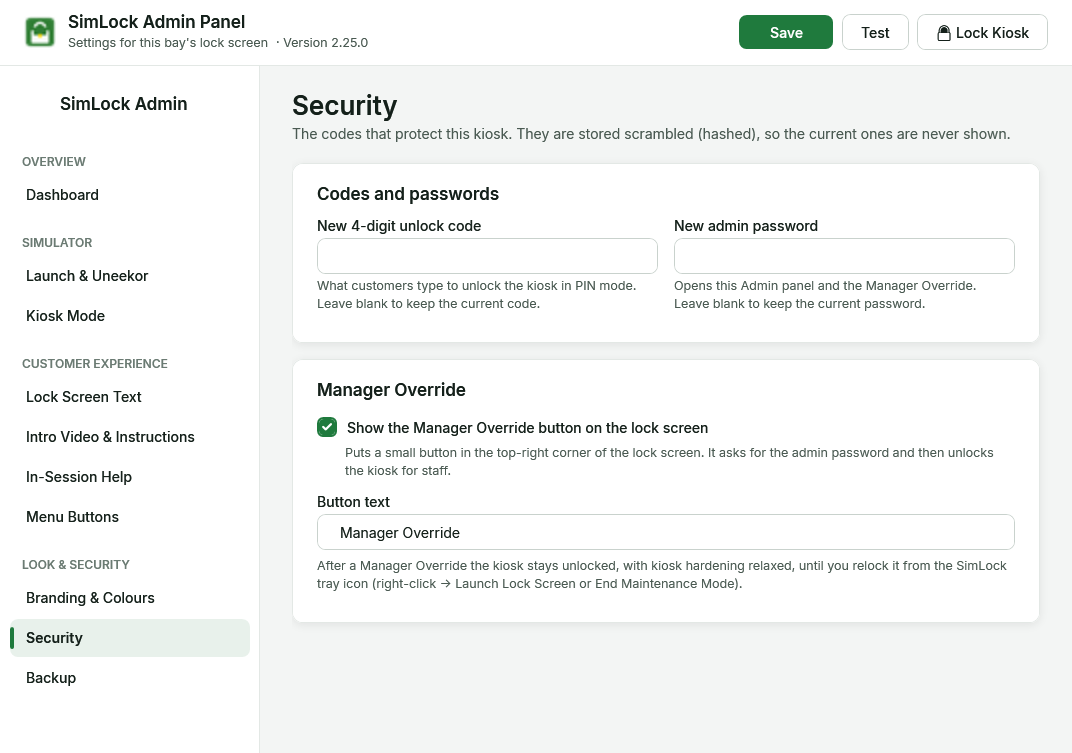Click the SimLock Admin sidebar title
Image resolution: width=1072 pixels, height=753 pixels.
[124, 104]
